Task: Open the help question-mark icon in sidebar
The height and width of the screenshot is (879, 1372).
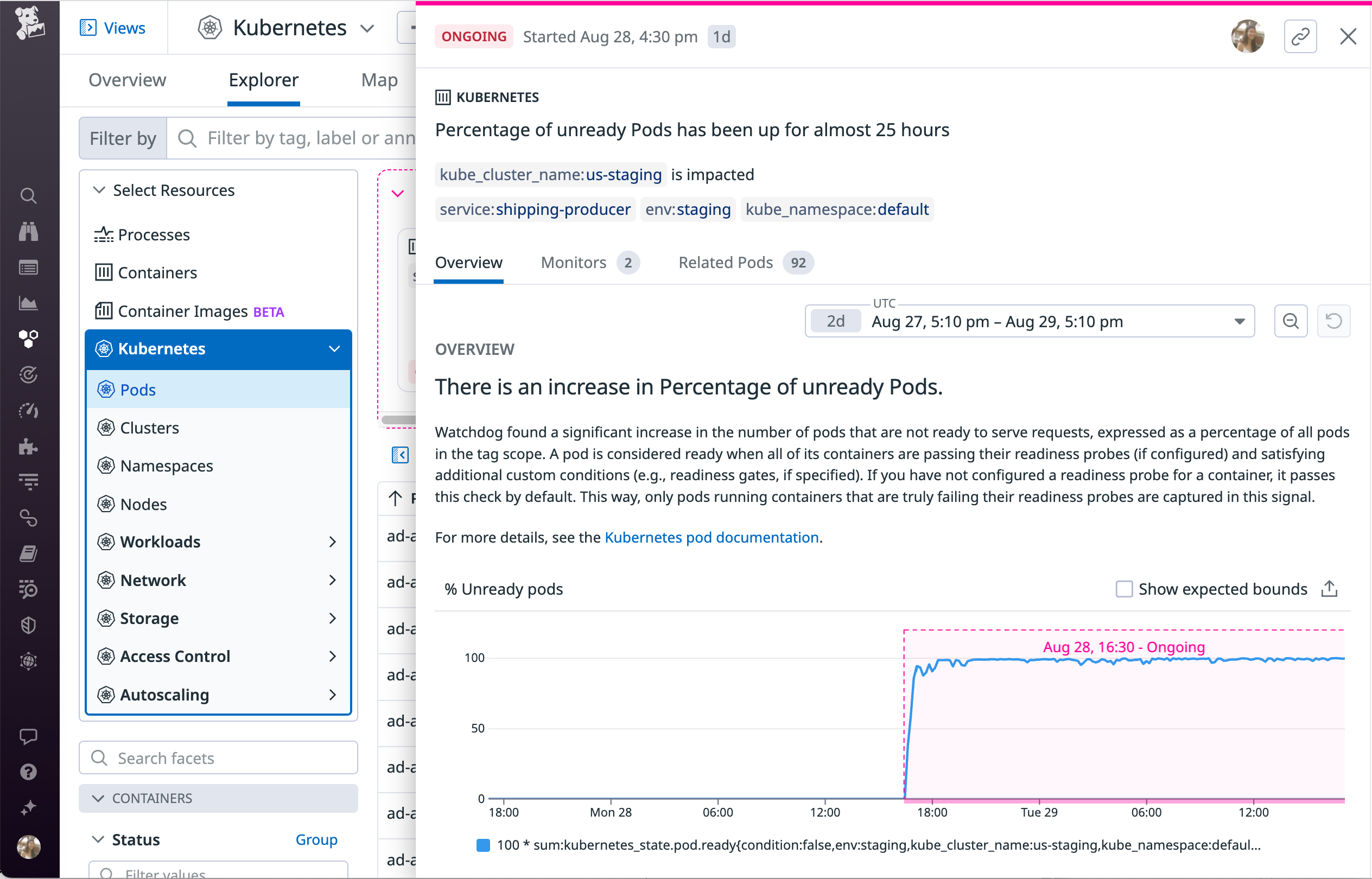Action: (x=28, y=772)
